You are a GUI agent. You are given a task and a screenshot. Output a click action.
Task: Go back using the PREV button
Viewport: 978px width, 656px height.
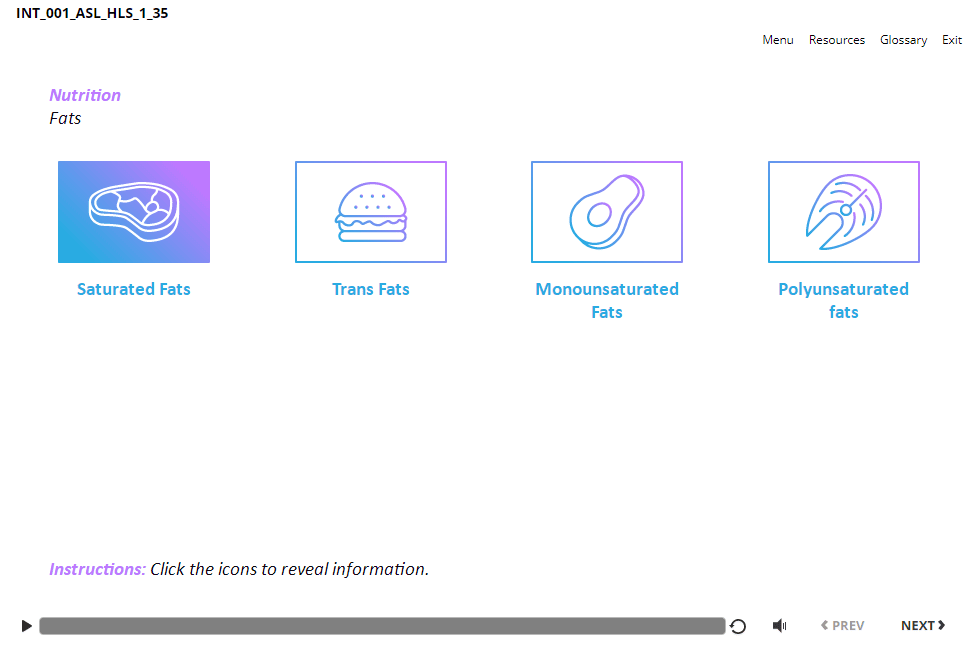pyautogui.click(x=842, y=626)
